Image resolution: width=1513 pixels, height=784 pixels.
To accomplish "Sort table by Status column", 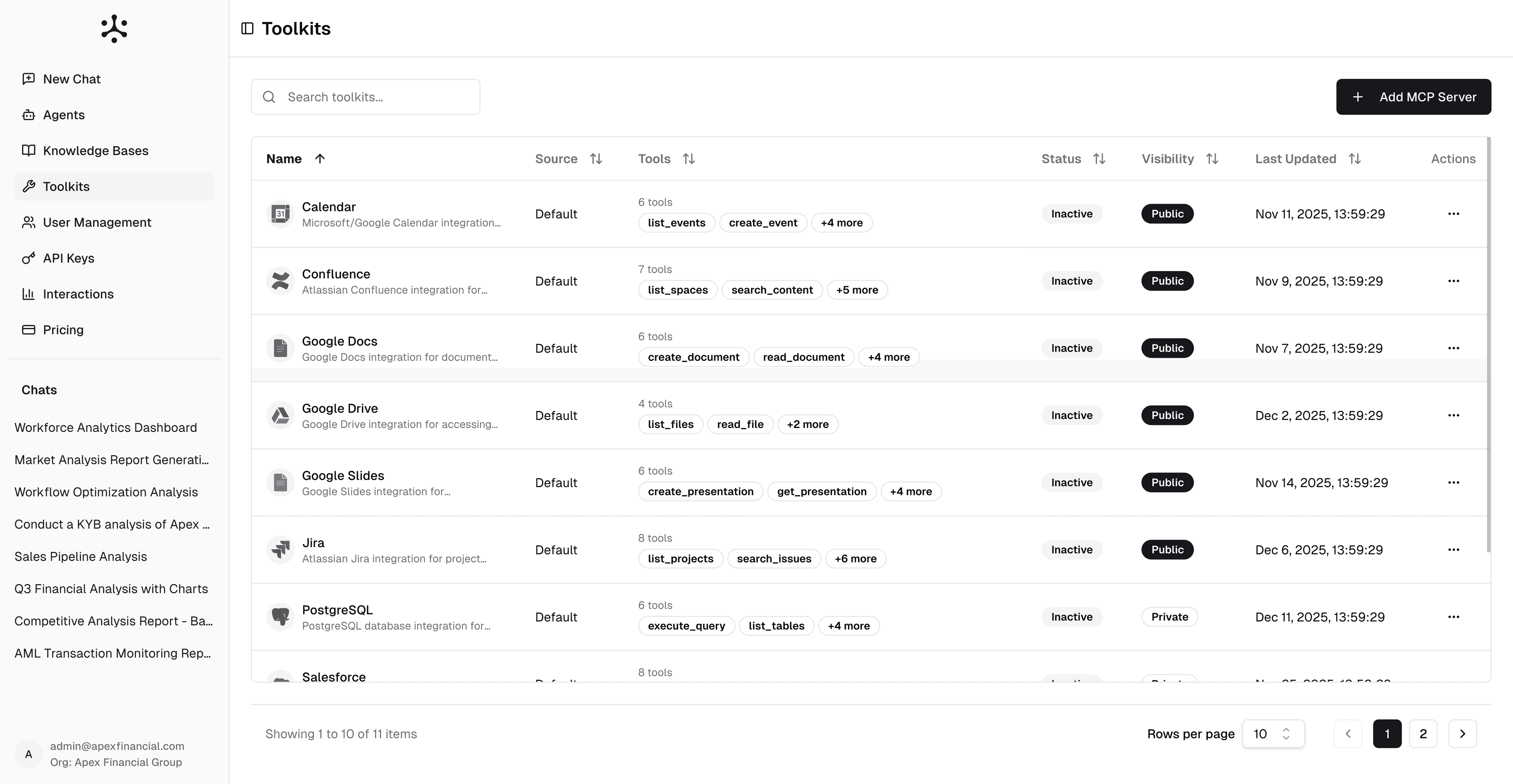I will click(1073, 158).
